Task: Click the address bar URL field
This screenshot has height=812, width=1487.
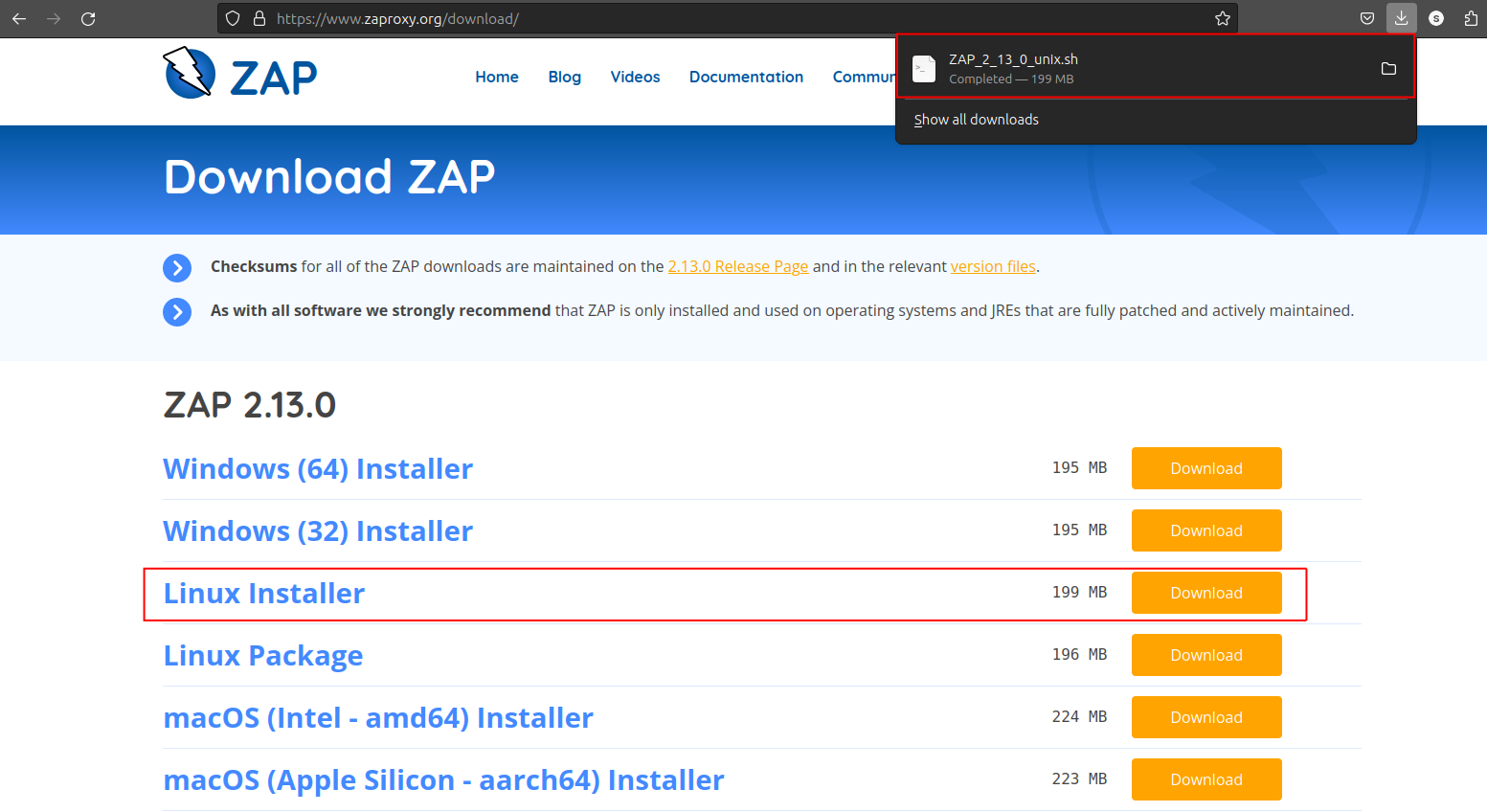Action: [x=728, y=18]
